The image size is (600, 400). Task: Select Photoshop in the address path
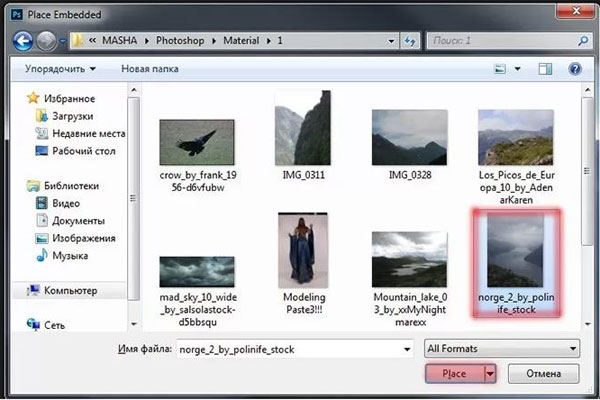tap(180, 40)
